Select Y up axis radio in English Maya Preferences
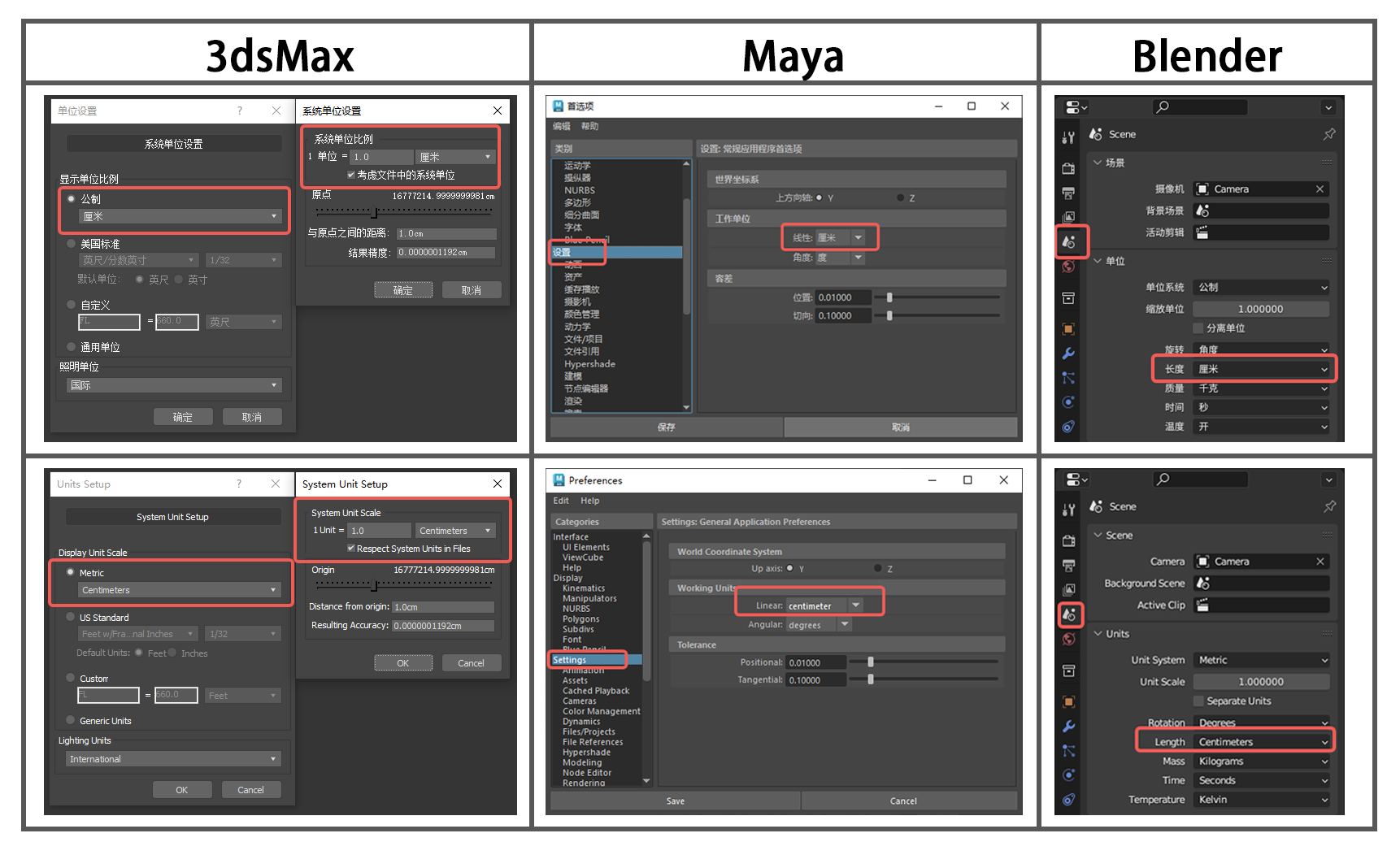 (x=789, y=568)
